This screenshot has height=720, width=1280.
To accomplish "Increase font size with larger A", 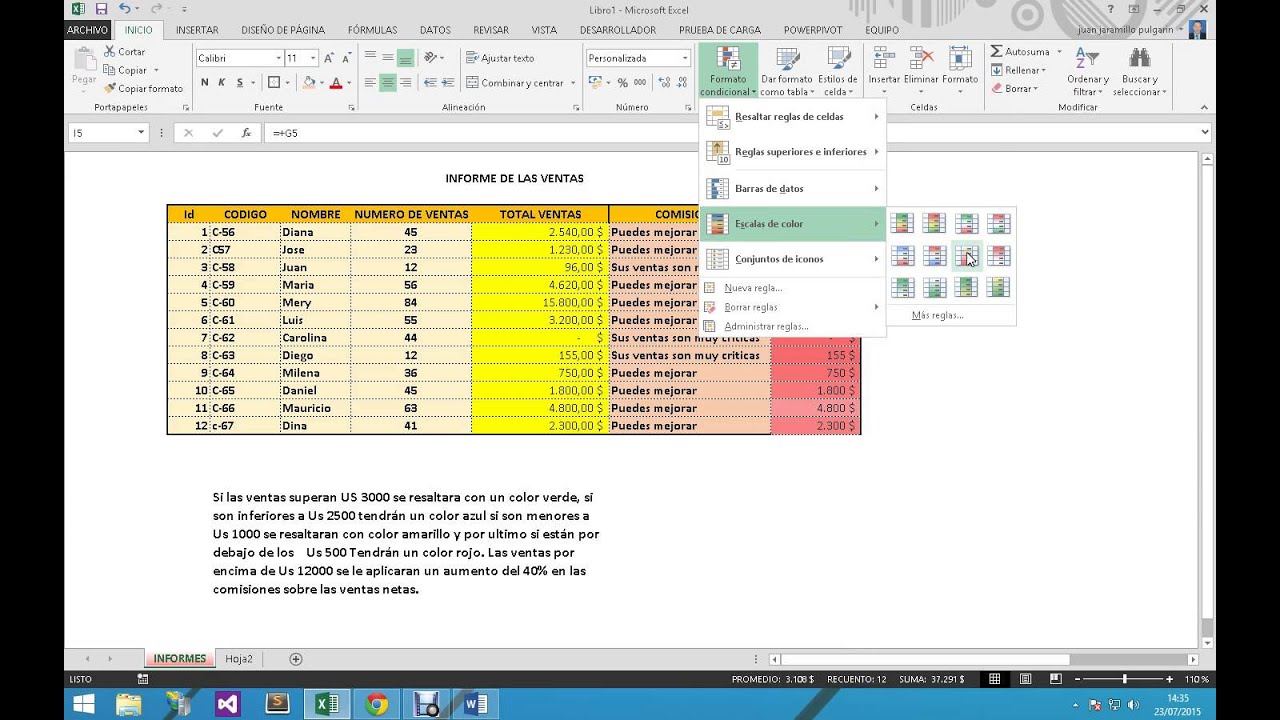I will pyautogui.click(x=329, y=58).
